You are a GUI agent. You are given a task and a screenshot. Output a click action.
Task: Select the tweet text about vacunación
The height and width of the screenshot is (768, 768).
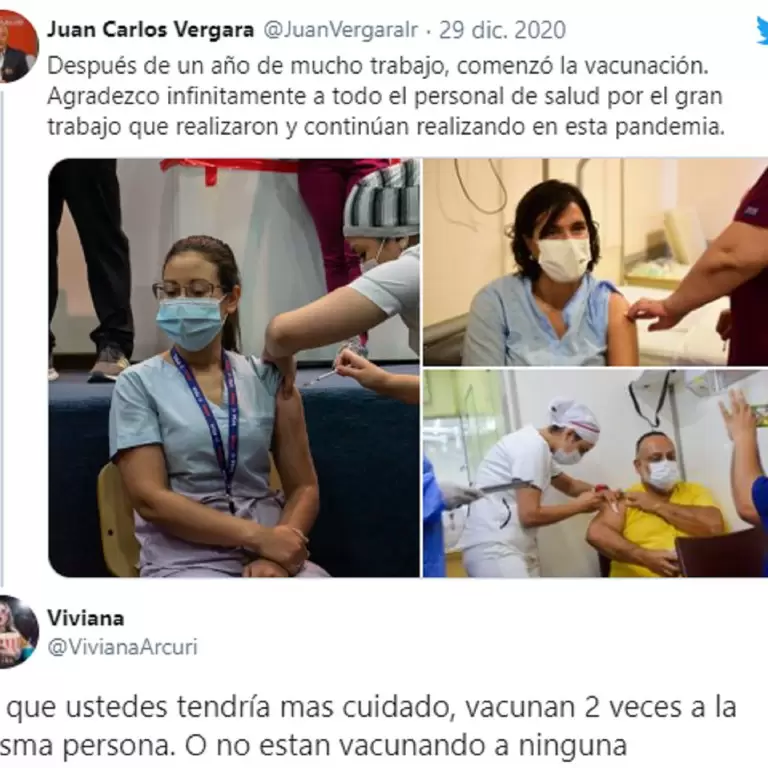386,96
